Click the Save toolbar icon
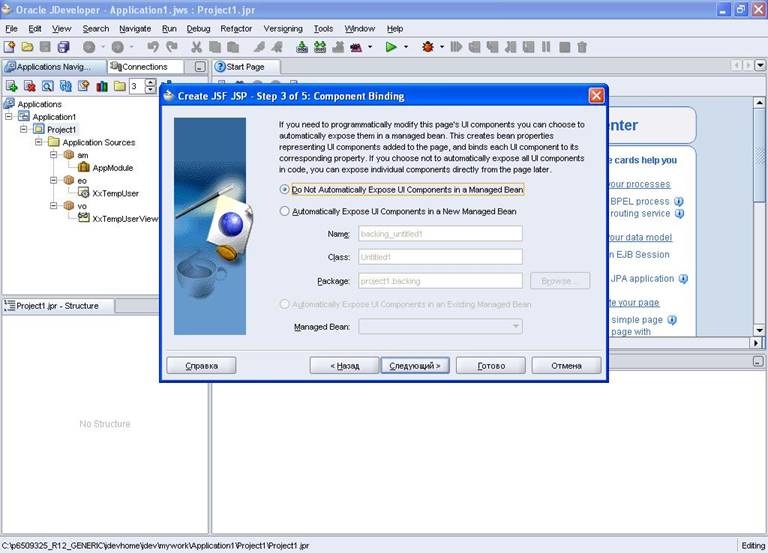 pos(45,47)
